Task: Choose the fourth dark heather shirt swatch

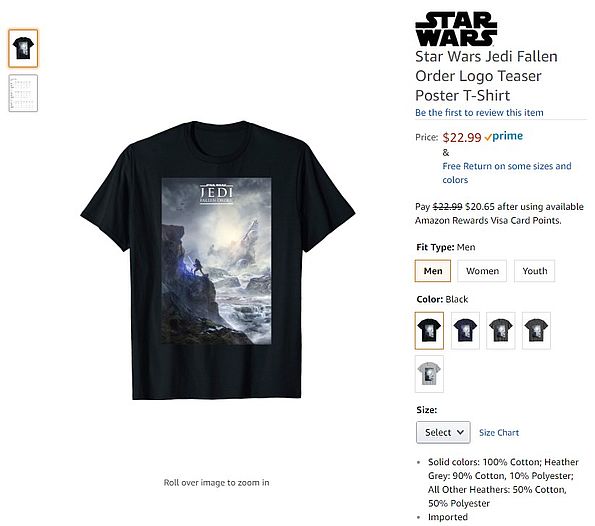Action: 536,331
